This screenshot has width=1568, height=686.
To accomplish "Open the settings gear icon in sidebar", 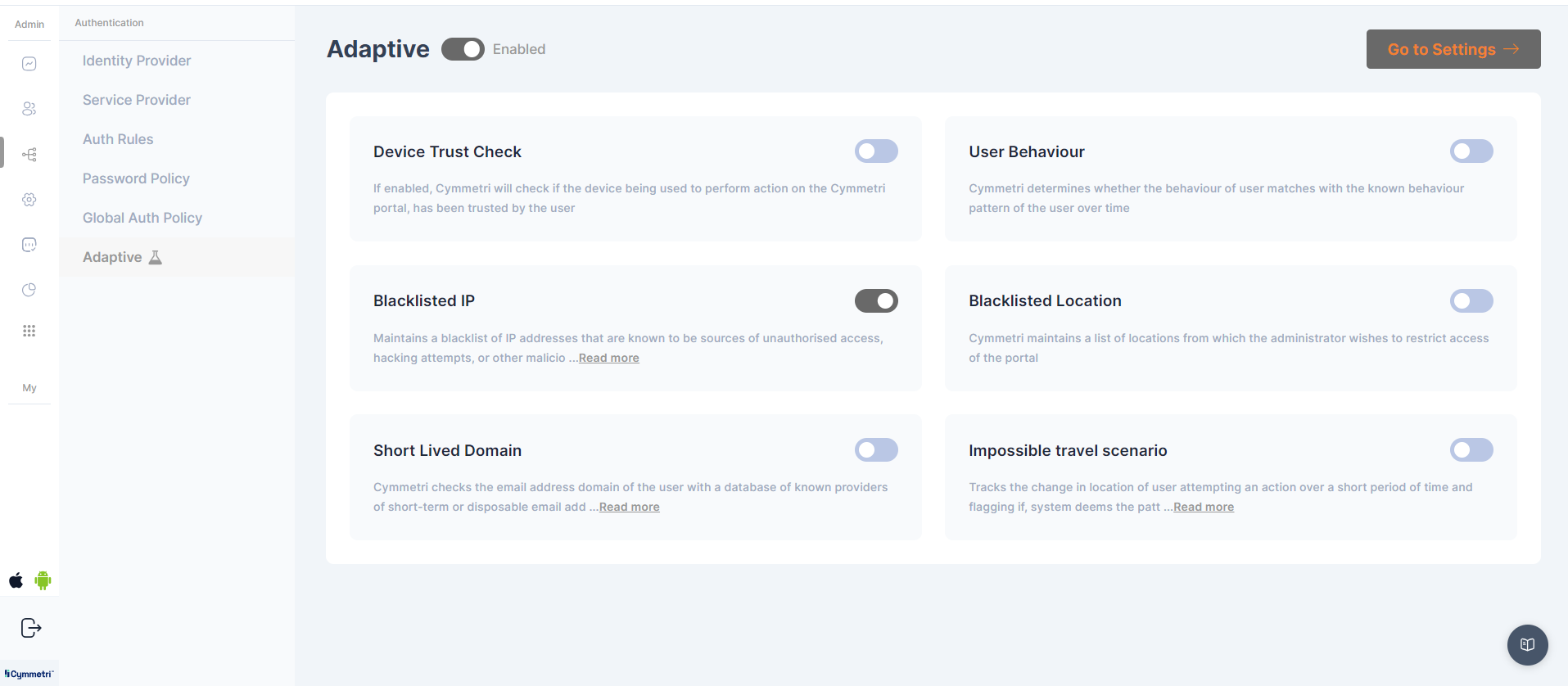I will coord(29,200).
